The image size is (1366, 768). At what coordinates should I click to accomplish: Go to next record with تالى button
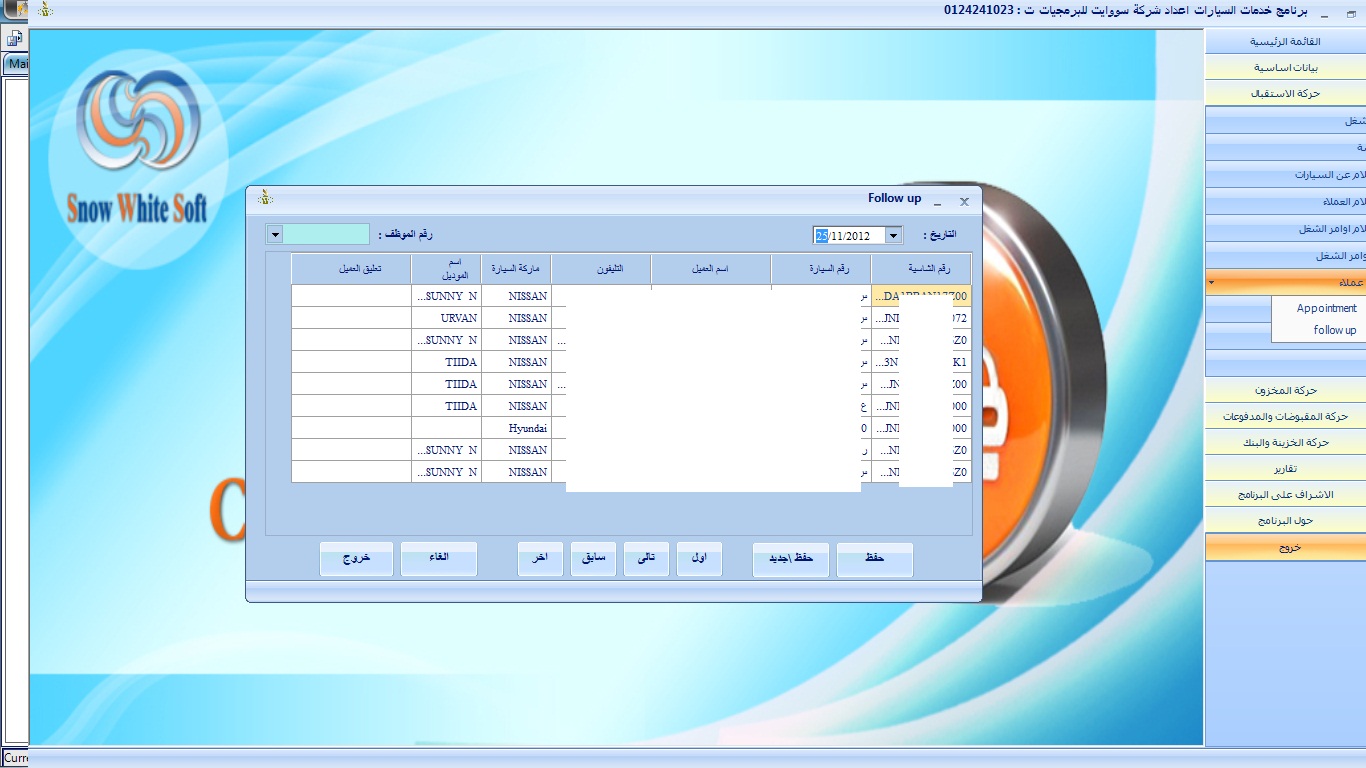click(x=646, y=559)
